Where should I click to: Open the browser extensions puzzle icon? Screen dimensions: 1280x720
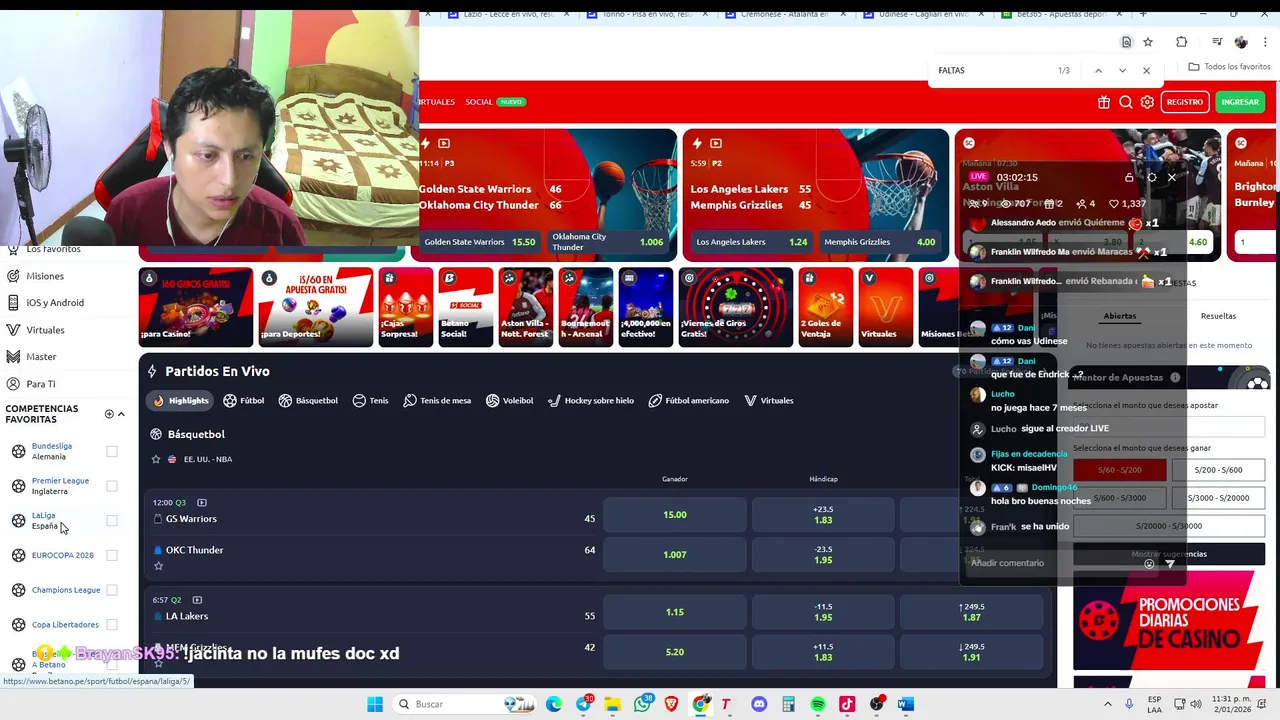click(1181, 42)
